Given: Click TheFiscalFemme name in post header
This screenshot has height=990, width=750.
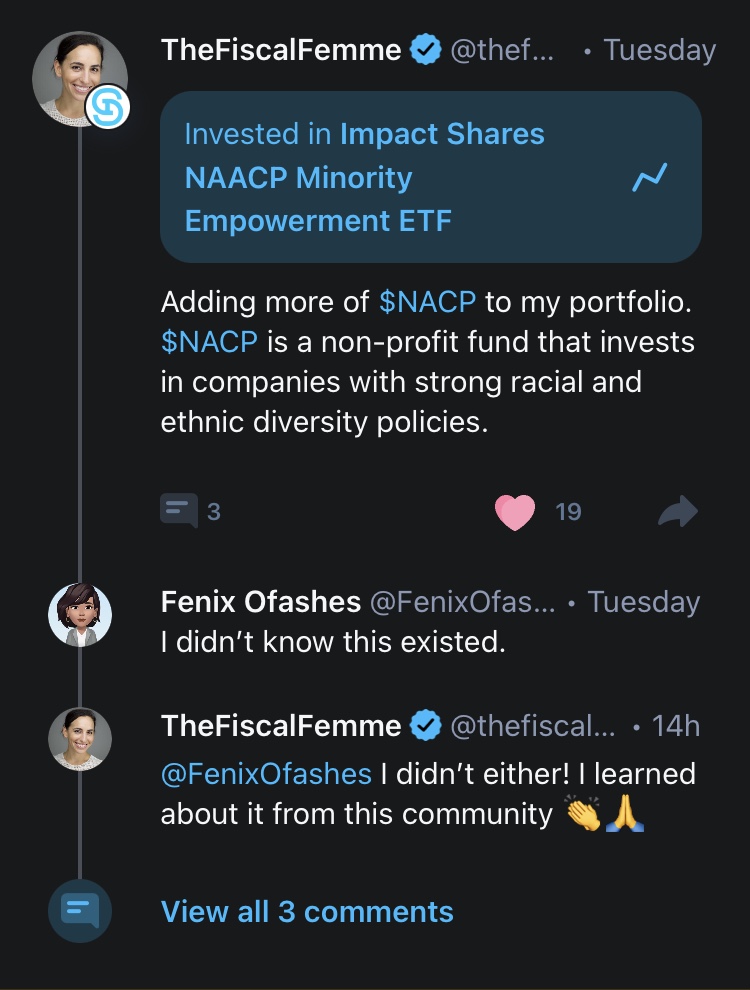Looking at the screenshot, I should coord(281,50).
